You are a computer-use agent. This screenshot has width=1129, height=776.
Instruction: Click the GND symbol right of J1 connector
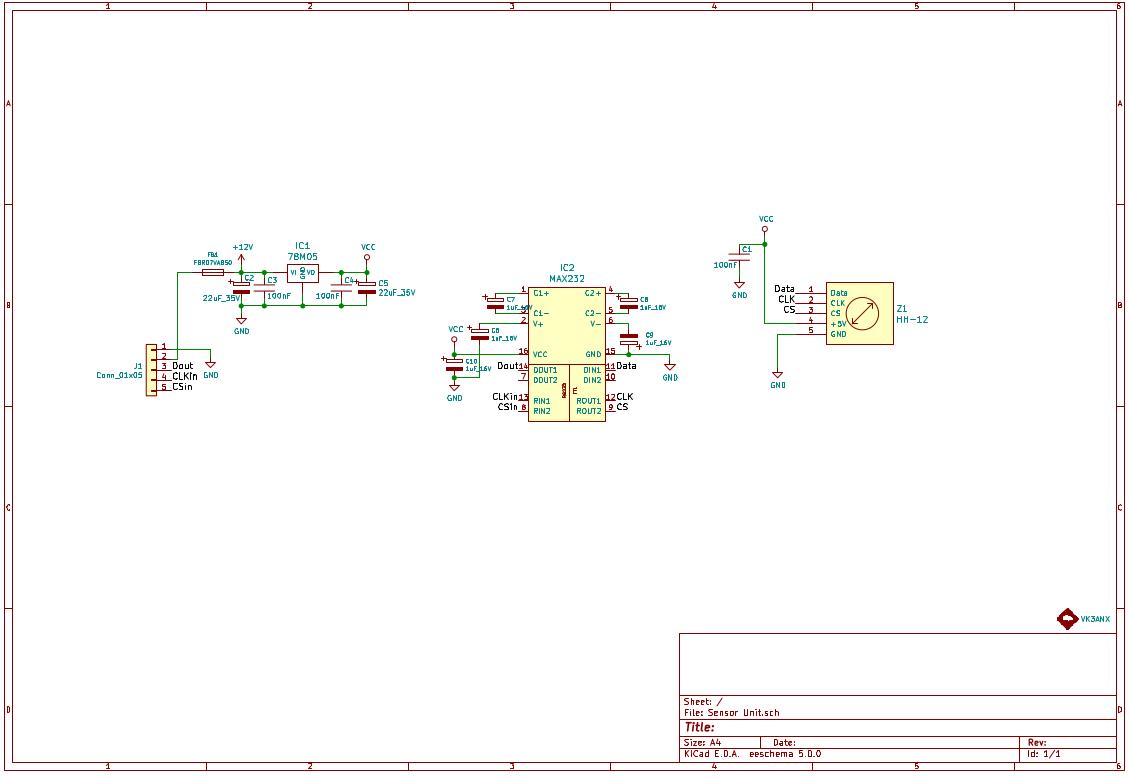pyautogui.click(x=211, y=367)
